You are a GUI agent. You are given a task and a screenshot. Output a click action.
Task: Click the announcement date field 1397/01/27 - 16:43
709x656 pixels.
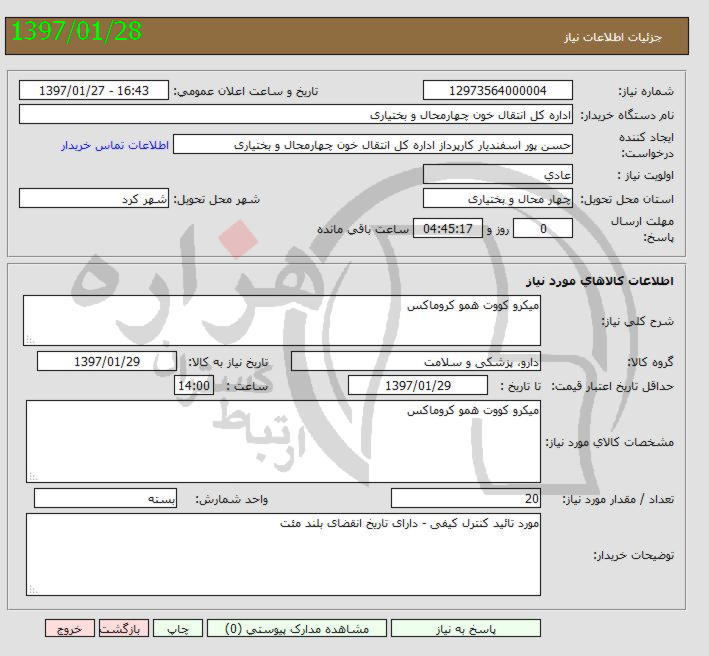click(x=94, y=90)
